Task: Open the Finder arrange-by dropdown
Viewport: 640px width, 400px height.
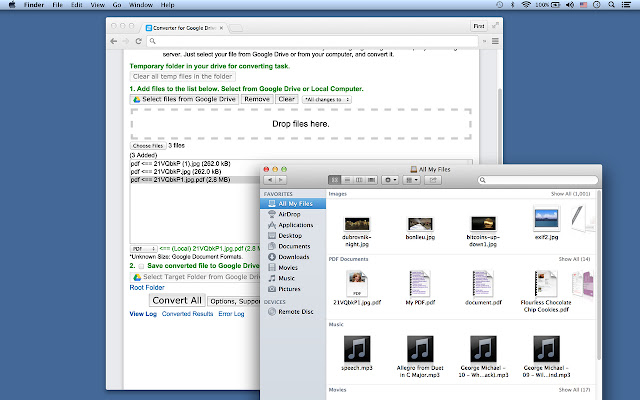Action: (x=411, y=180)
